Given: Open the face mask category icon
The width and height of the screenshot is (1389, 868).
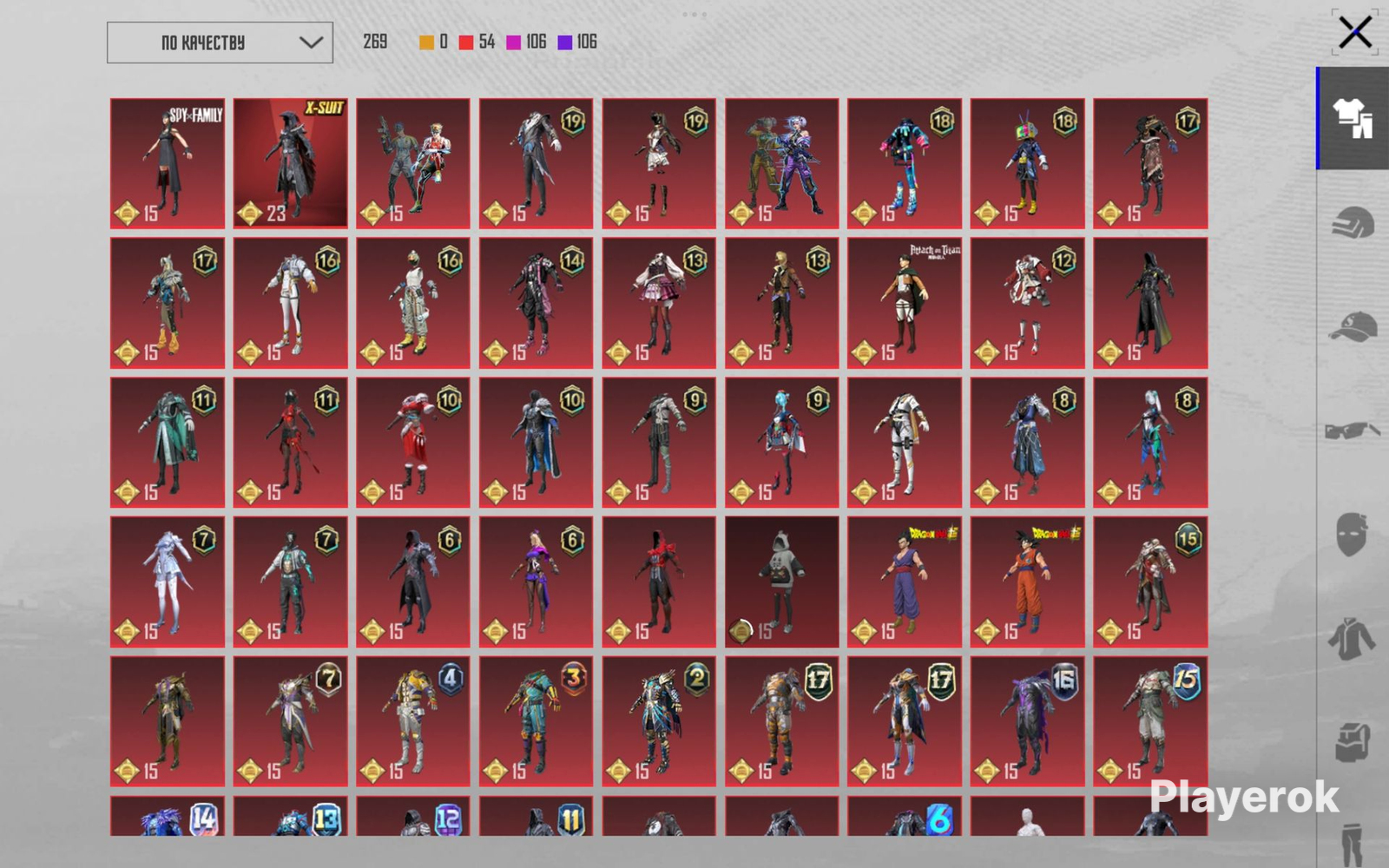Looking at the screenshot, I should tap(1352, 534).
